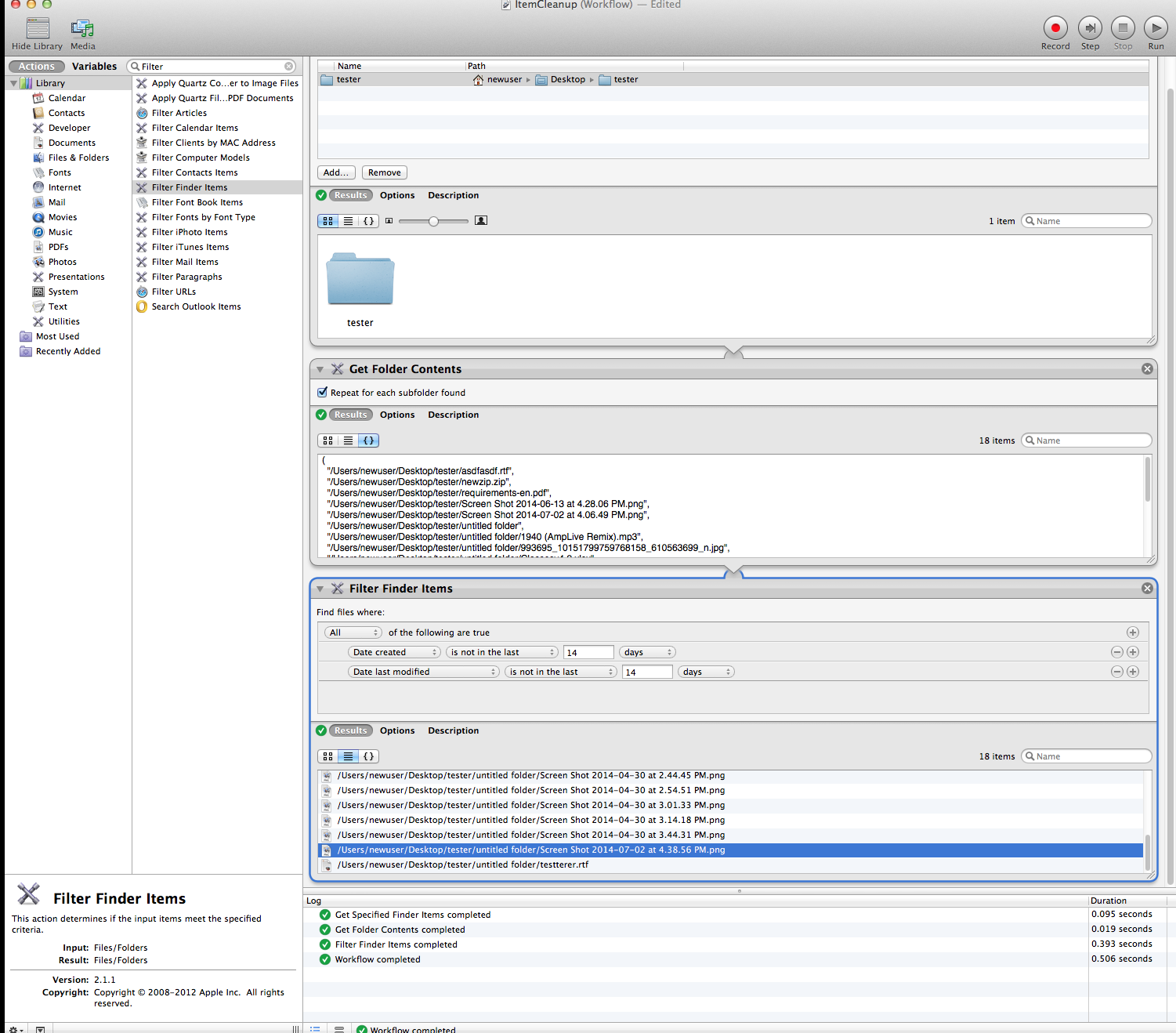Open the Developer category
Image resolution: width=1176 pixels, height=1033 pixels.
click(x=69, y=128)
